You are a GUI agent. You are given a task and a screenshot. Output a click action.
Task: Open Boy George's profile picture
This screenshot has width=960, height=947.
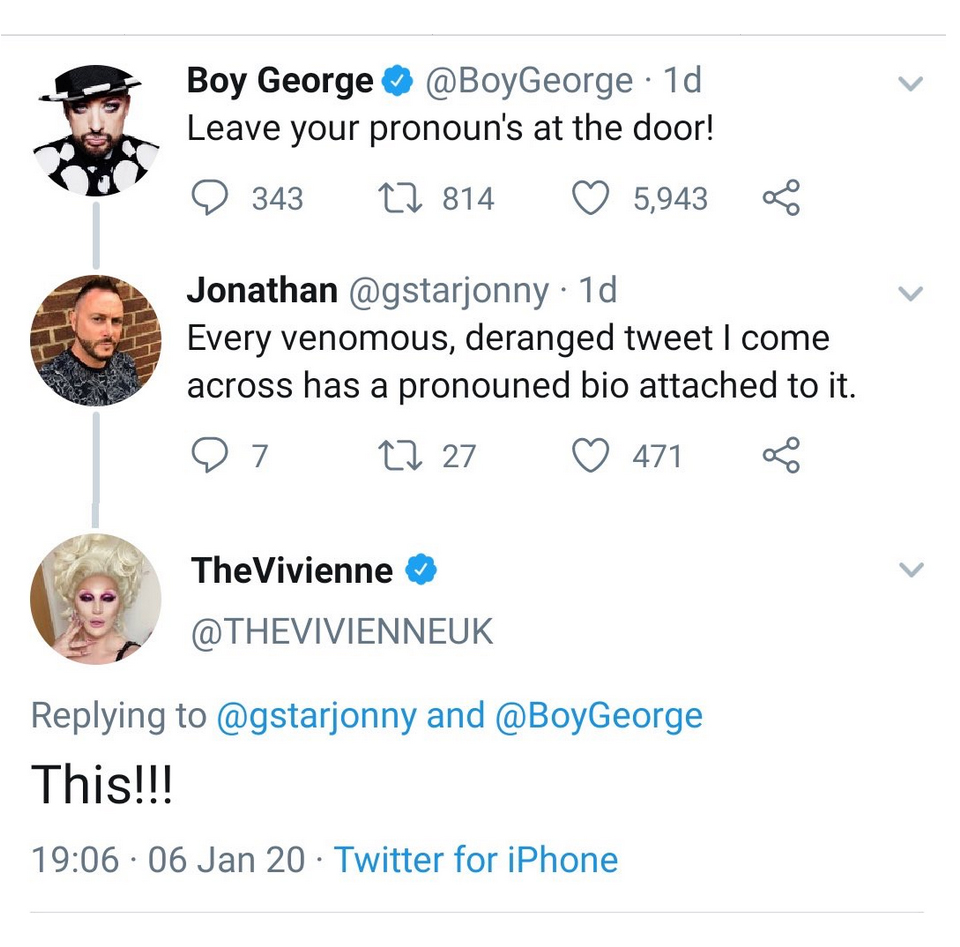click(96, 130)
